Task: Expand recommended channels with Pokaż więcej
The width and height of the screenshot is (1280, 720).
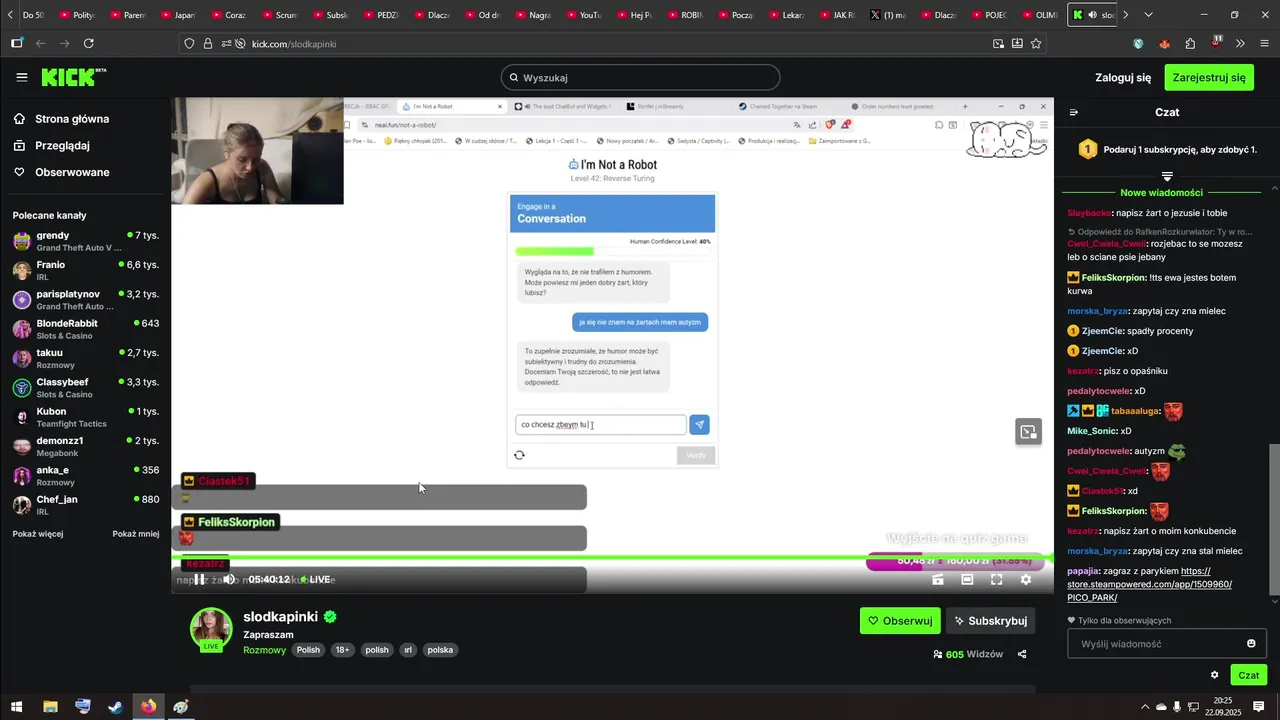Action: 38,534
